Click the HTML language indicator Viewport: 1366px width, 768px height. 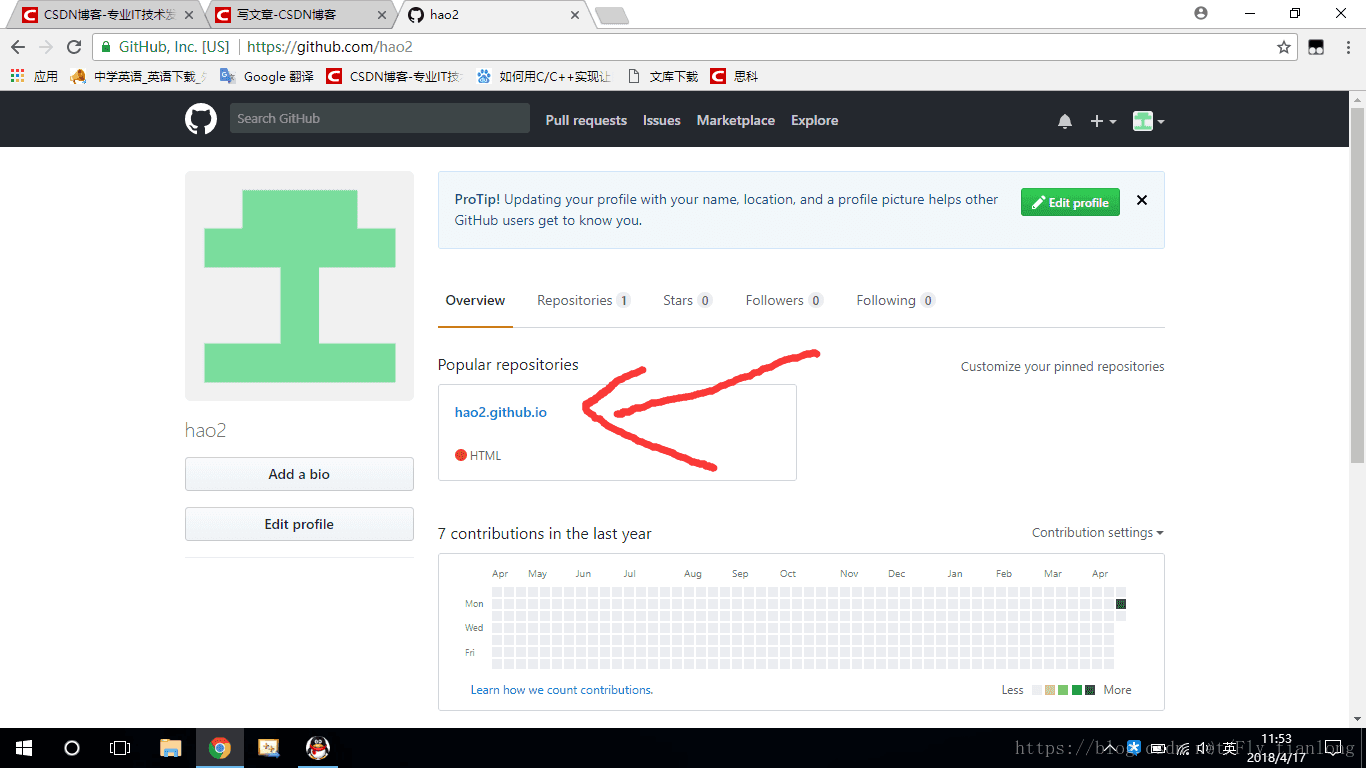pyautogui.click(x=478, y=456)
